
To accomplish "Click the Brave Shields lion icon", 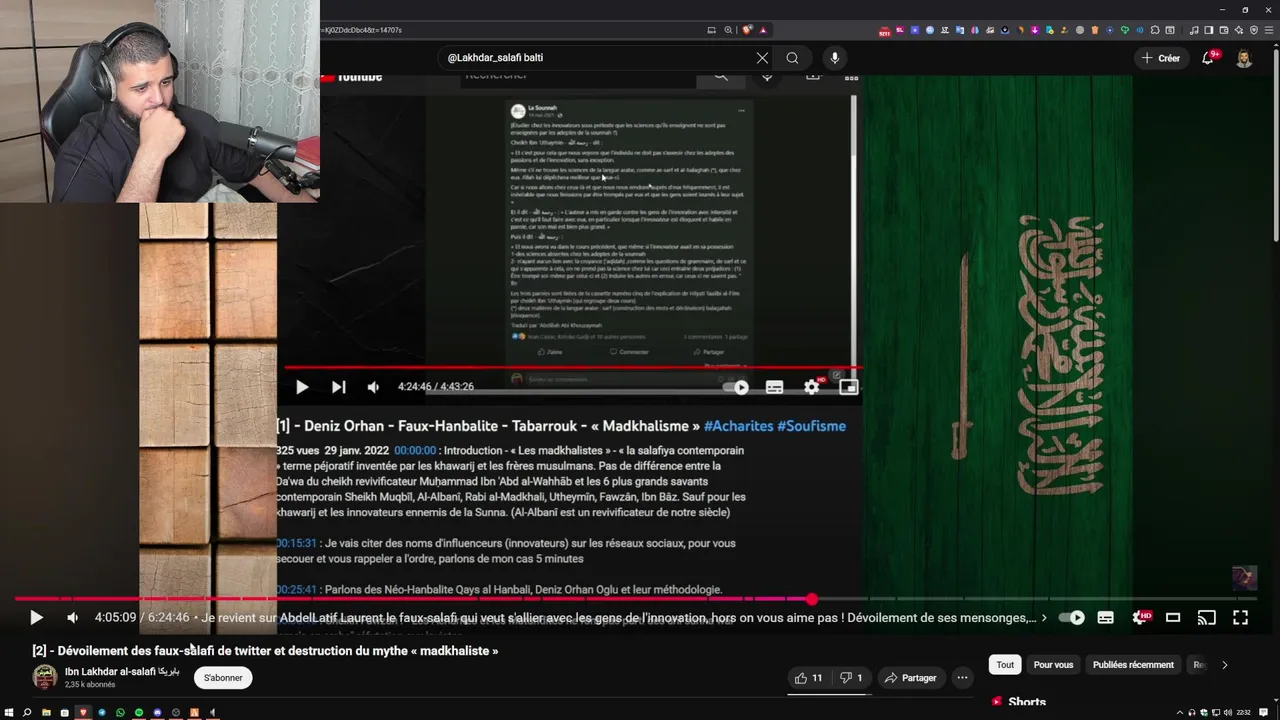I will [x=747, y=30].
